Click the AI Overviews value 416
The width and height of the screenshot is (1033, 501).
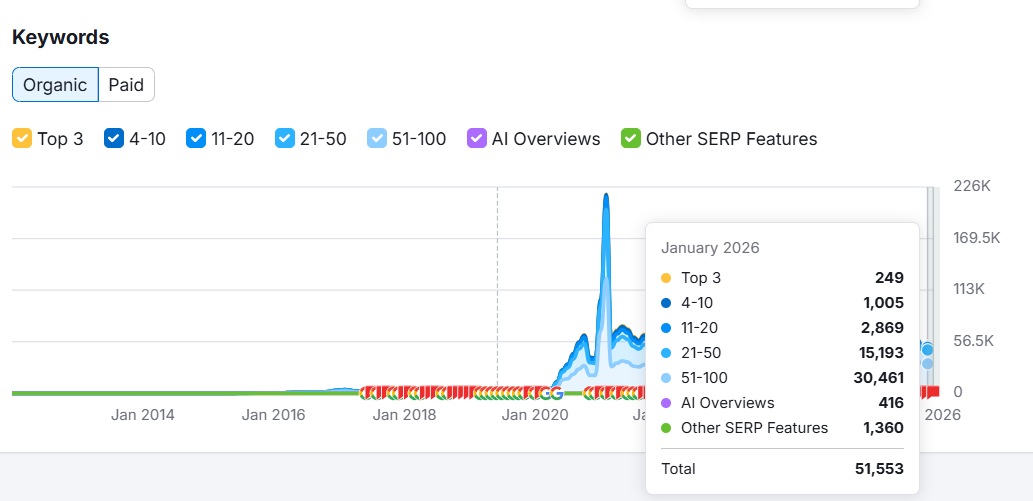[x=891, y=403]
